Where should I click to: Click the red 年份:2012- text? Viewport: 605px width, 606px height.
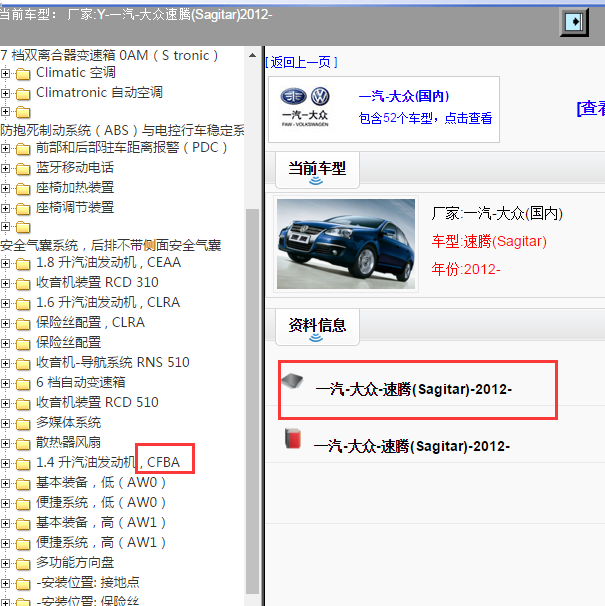[466, 269]
